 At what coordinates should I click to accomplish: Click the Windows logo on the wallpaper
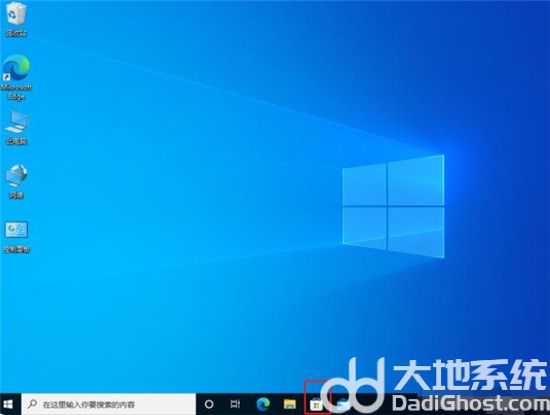tap(394, 206)
